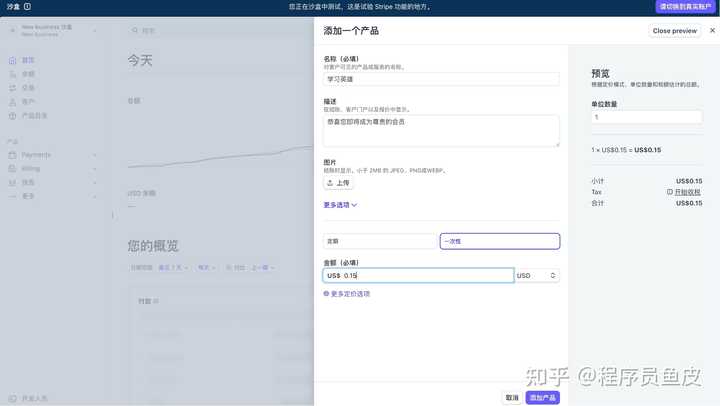Select the 一次性 one-time pricing option
Image resolution: width=720 pixels, height=406 pixels.
(x=499, y=241)
